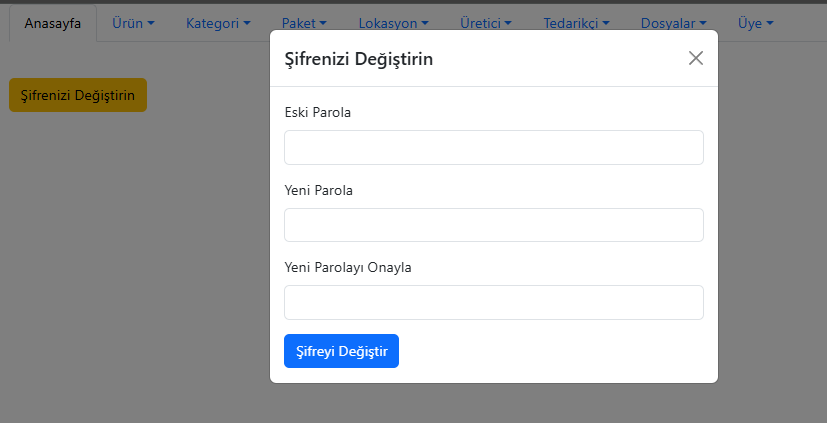Click the Eski Parola label text

coord(317,112)
